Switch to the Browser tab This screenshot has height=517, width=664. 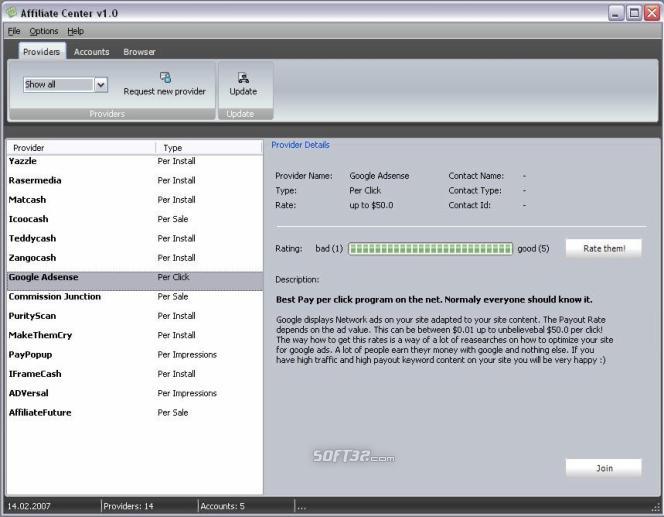click(139, 52)
